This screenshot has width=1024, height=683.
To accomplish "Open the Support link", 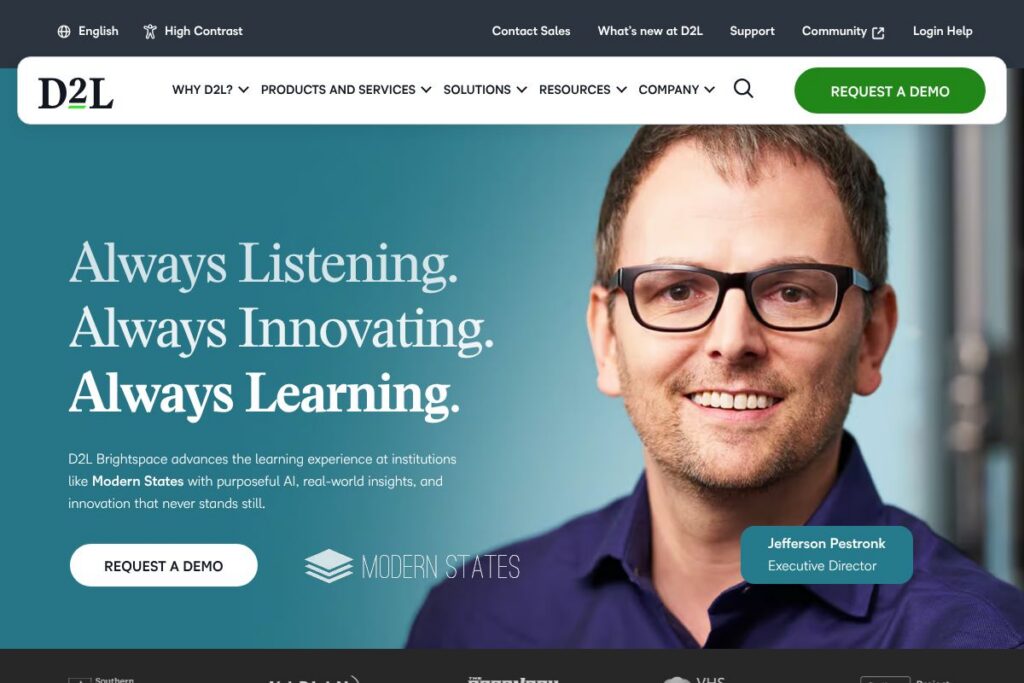I will 752,31.
